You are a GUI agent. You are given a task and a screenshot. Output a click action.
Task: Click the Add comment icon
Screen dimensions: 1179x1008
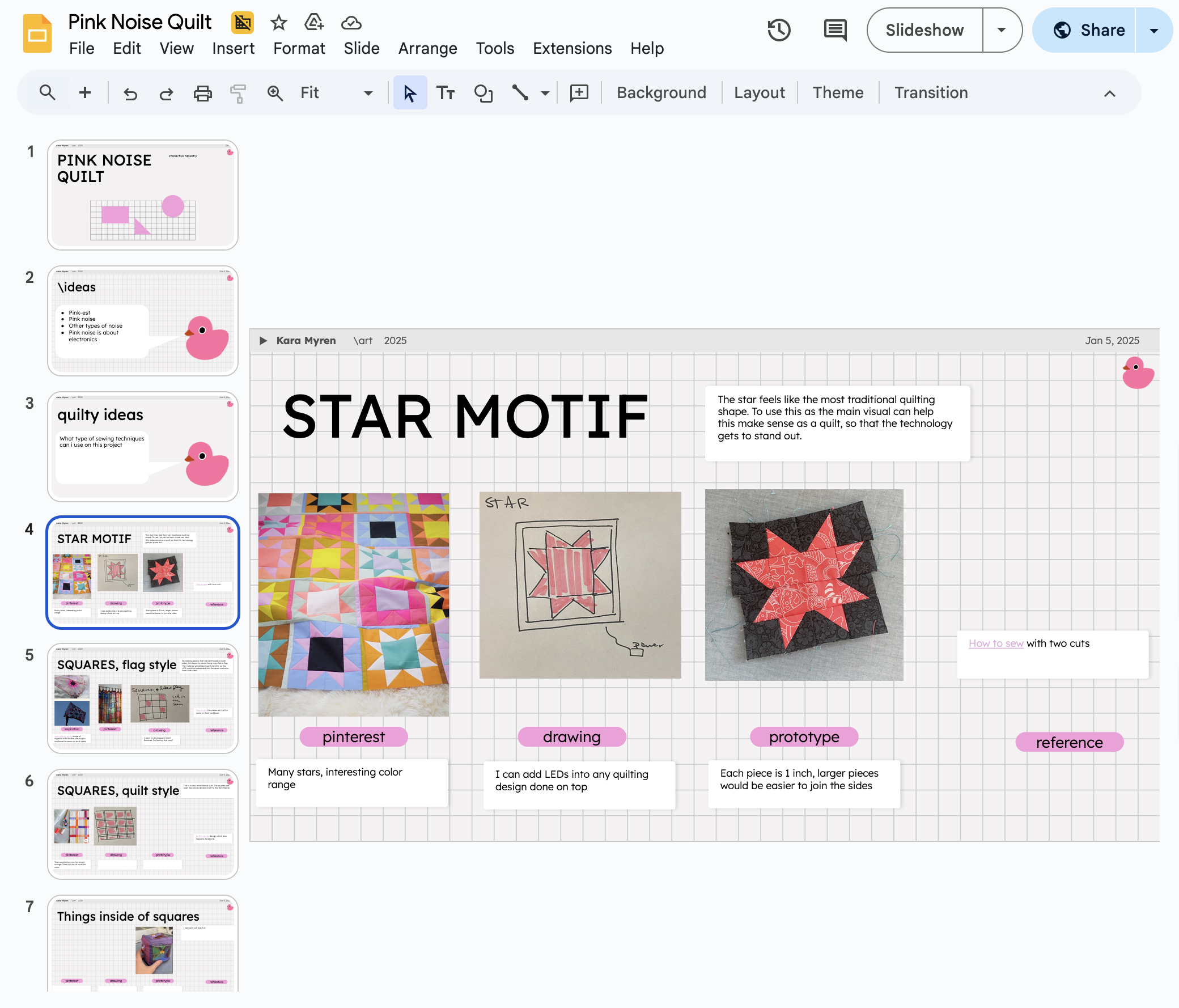point(579,93)
